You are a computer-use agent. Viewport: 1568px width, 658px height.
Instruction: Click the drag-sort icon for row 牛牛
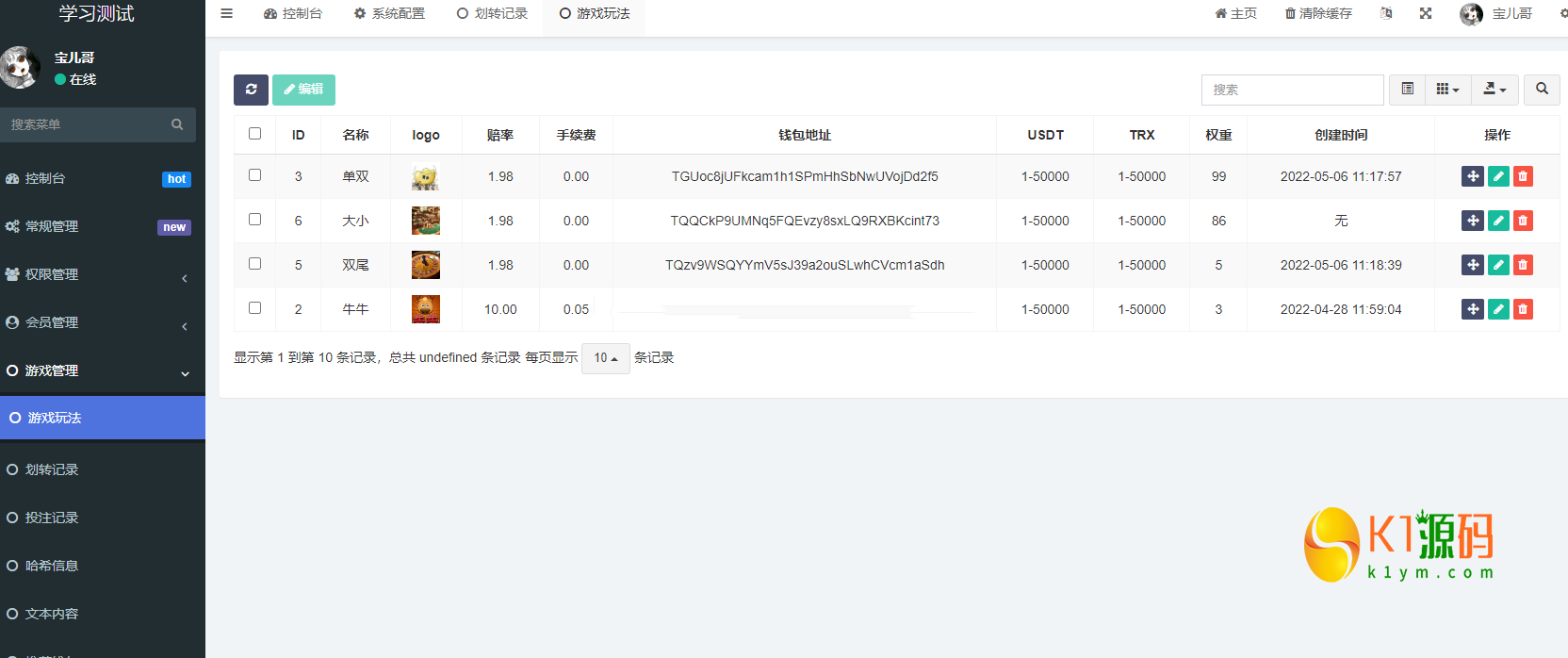(1473, 309)
